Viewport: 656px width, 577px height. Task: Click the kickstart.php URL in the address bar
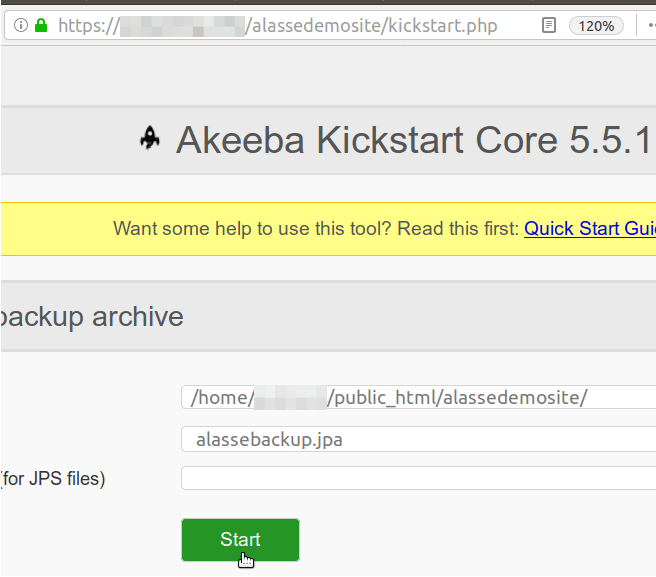coord(277,26)
